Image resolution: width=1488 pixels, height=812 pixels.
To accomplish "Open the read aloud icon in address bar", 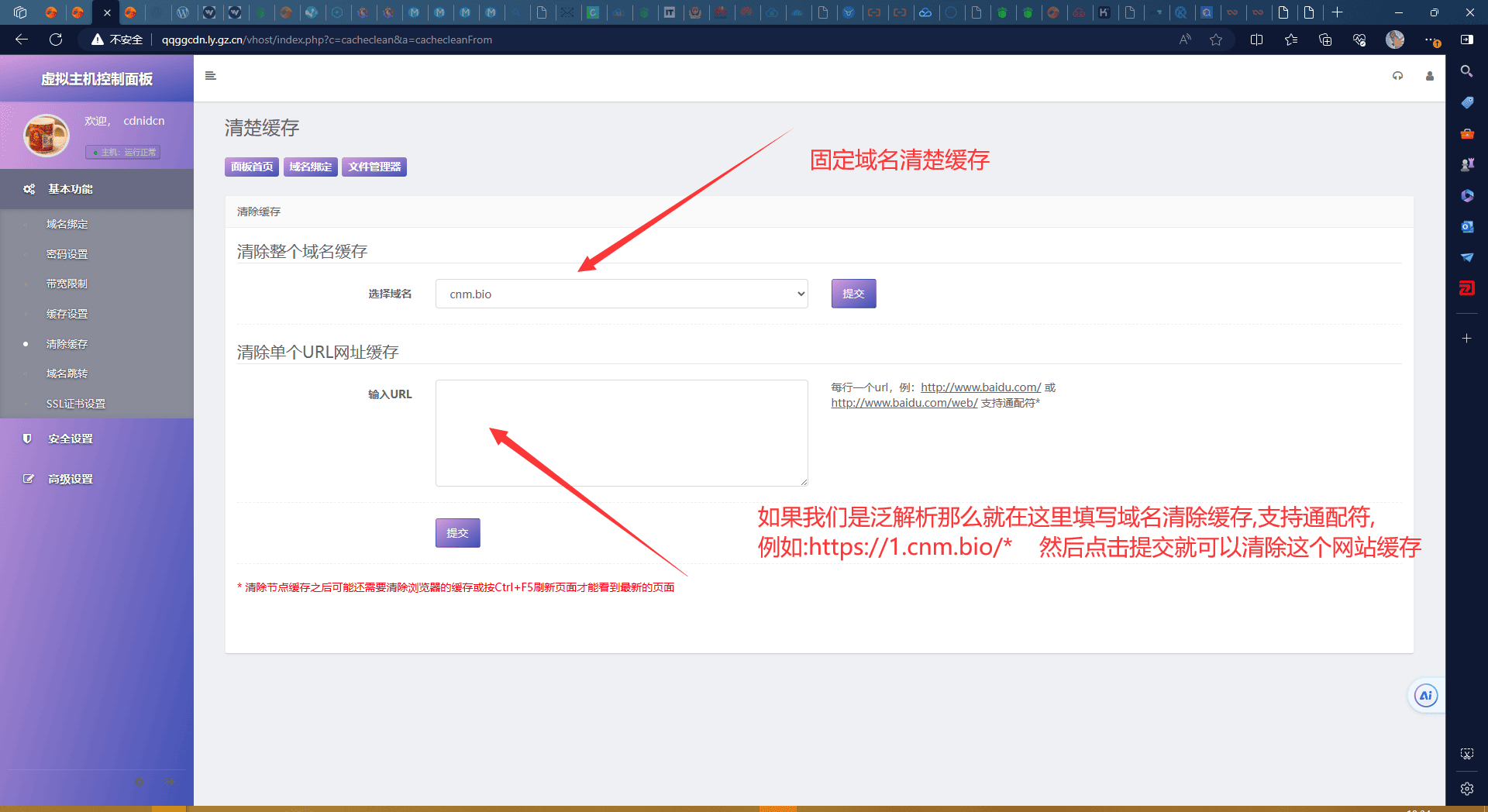I will [x=1185, y=40].
